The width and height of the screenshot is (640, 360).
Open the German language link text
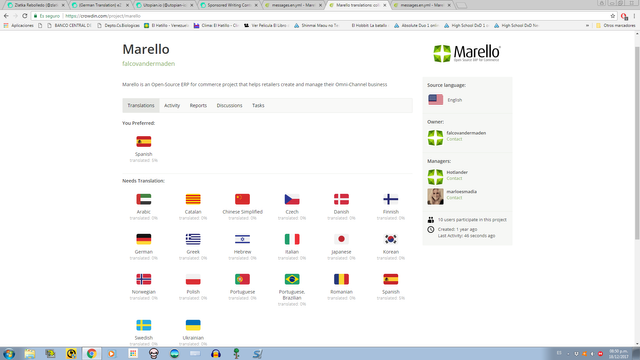[144, 252]
